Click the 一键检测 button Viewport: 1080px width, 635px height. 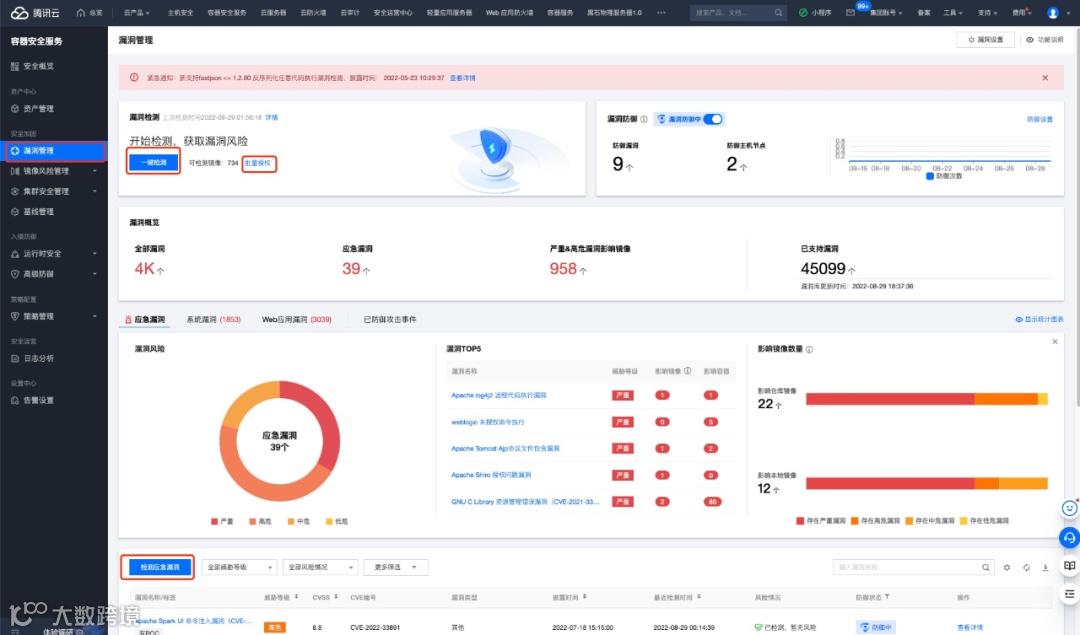[x=154, y=163]
